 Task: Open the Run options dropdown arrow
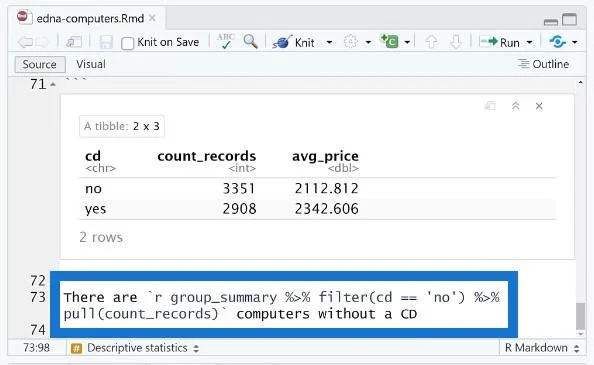click(529, 42)
